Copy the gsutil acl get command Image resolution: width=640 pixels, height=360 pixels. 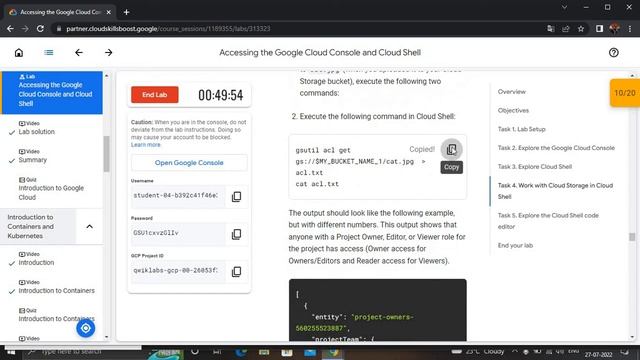(451, 149)
